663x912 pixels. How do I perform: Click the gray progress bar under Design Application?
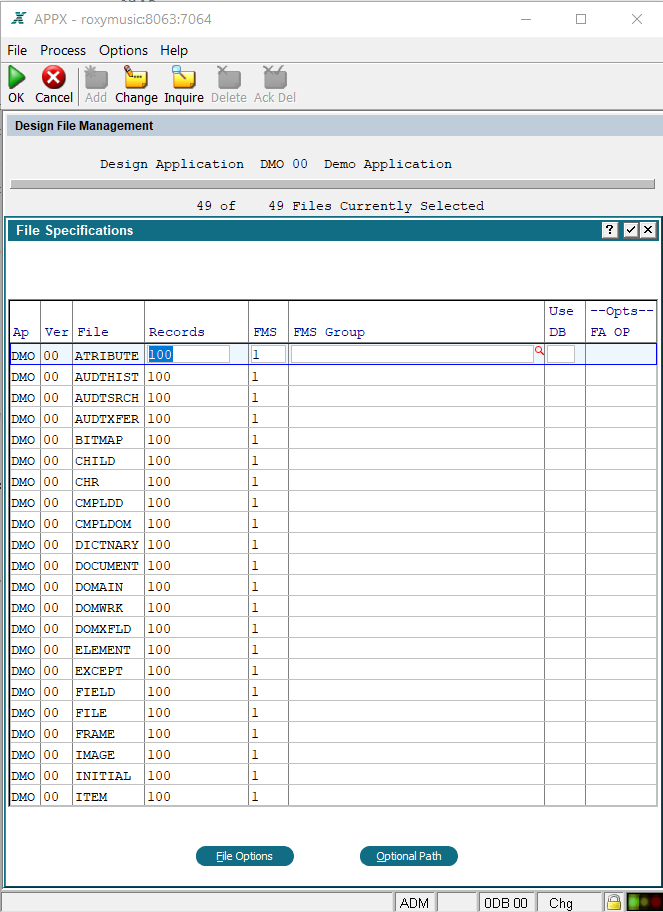[x=333, y=184]
